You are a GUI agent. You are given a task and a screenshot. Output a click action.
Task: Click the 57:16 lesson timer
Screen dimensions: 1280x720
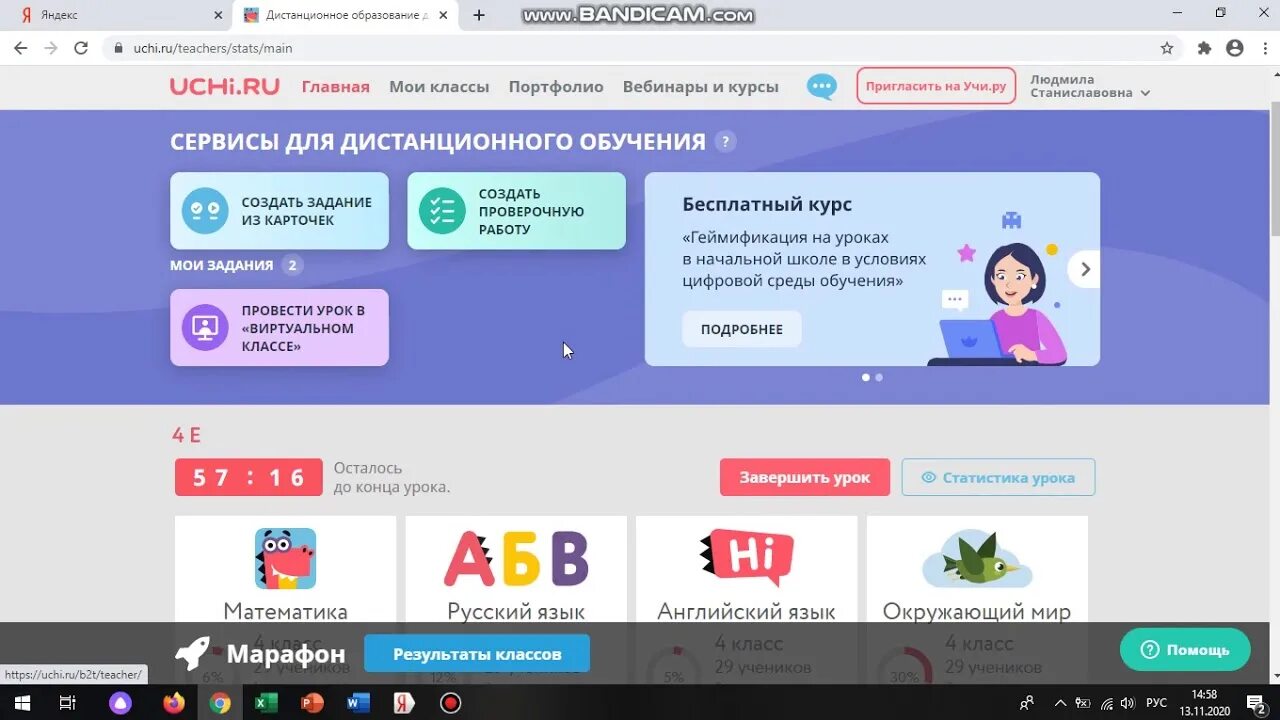pyautogui.click(x=249, y=477)
